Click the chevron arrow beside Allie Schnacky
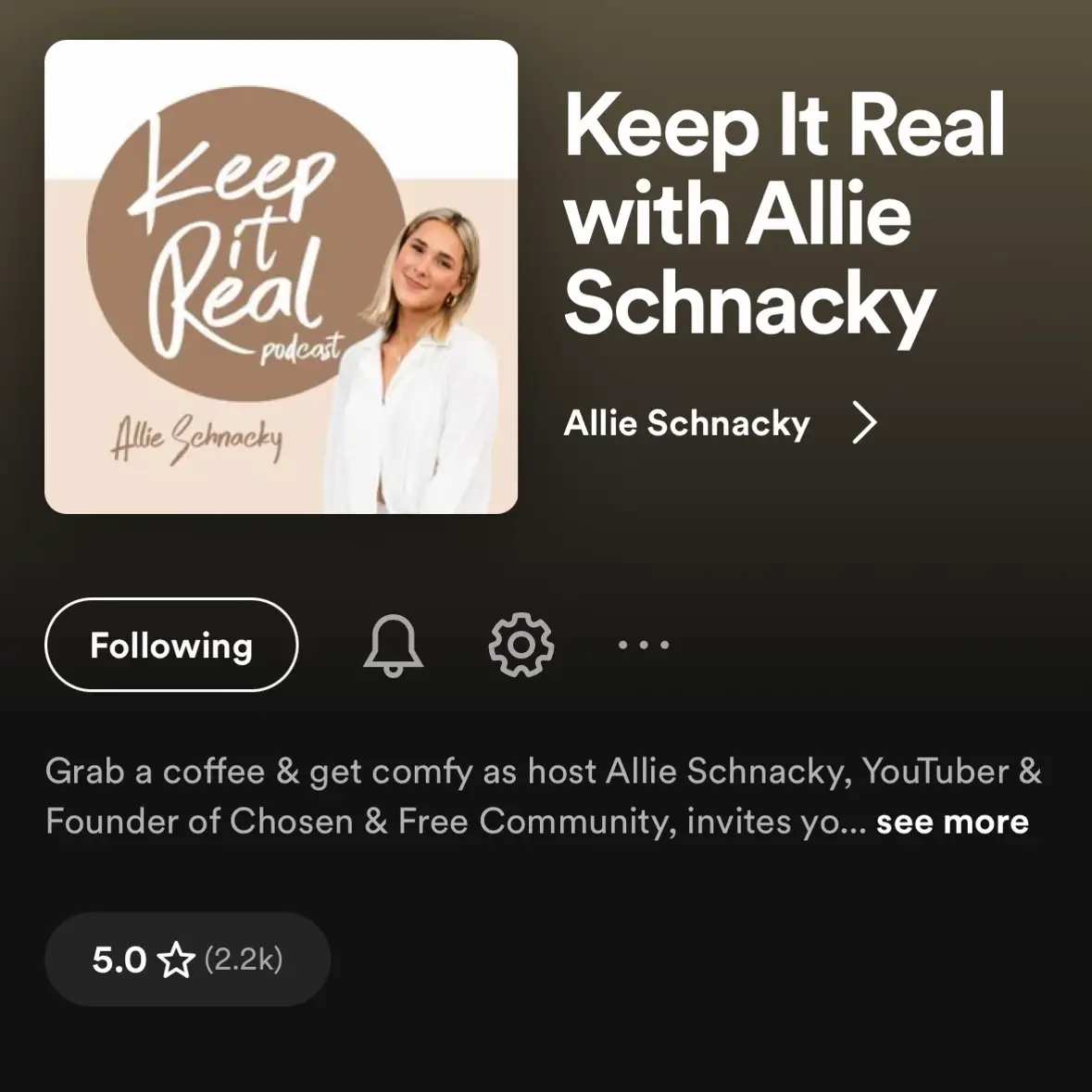Image resolution: width=1092 pixels, height=1092 pixels. [864, 422]
